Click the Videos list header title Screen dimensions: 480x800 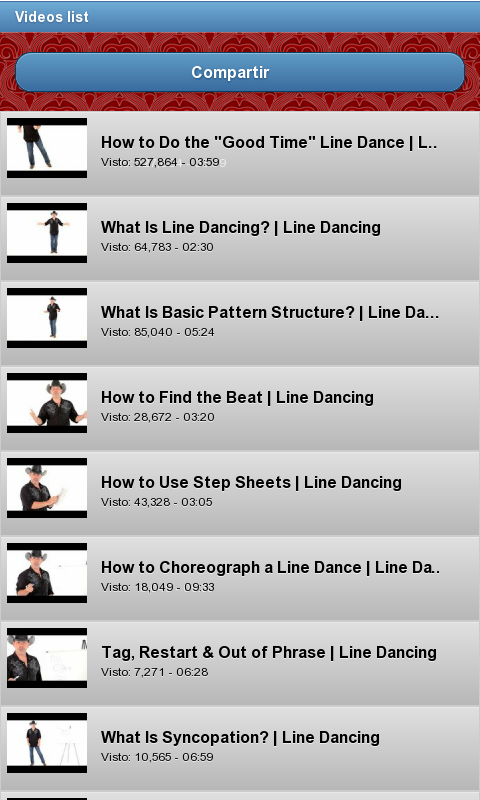(x=52, y=17)
